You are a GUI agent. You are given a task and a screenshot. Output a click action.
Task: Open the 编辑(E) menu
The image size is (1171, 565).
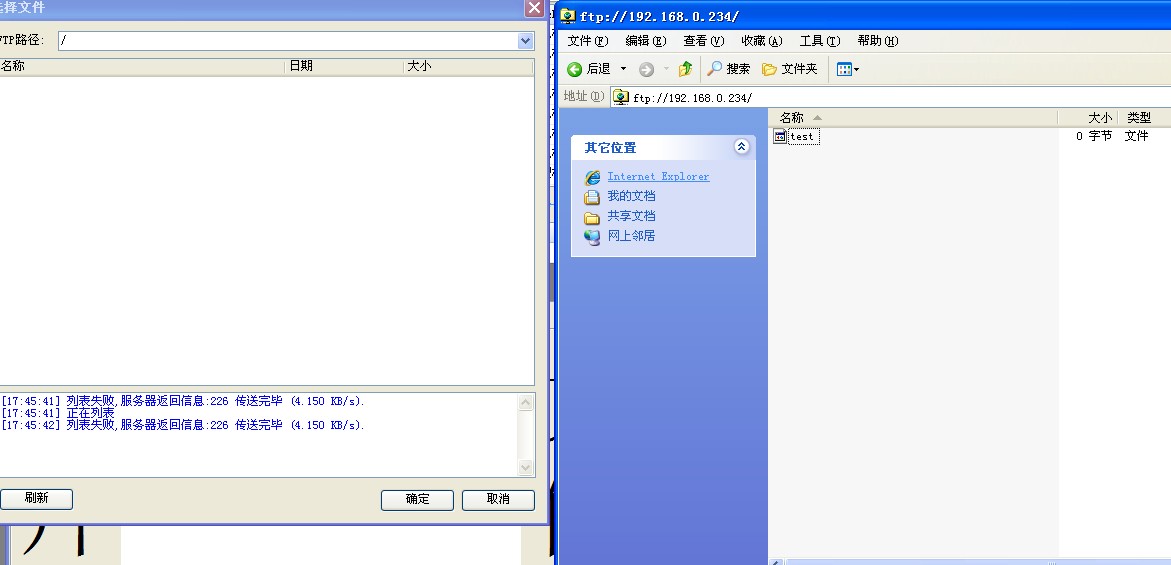(x=645, y=41)
